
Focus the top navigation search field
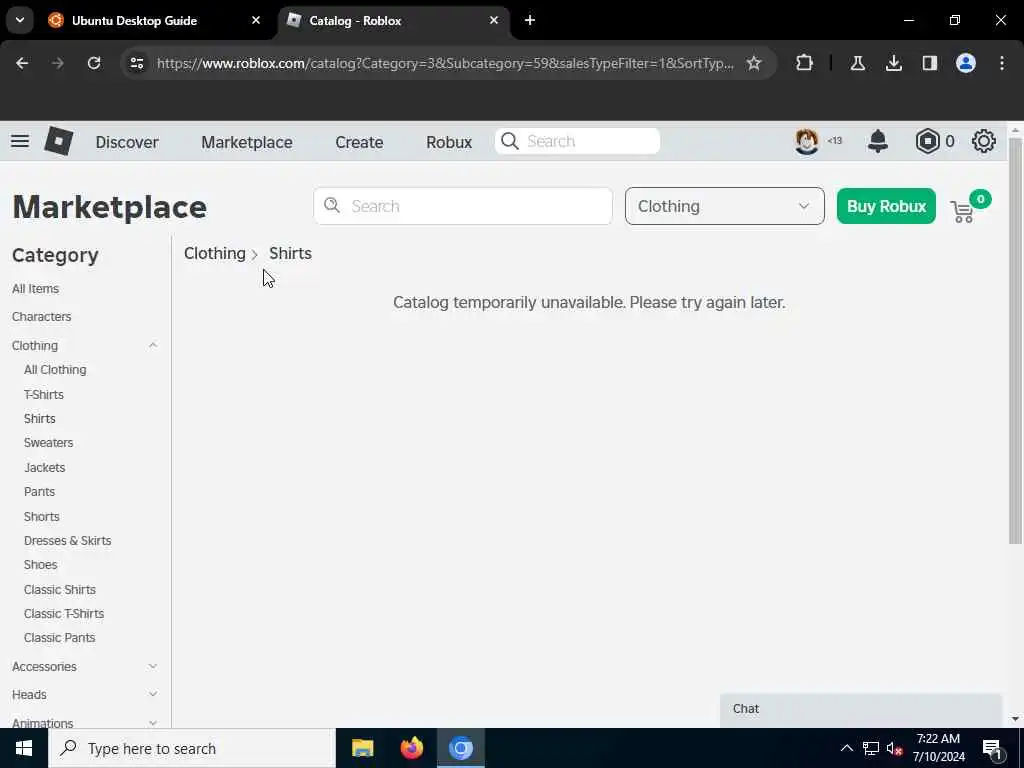pos(577,141)
